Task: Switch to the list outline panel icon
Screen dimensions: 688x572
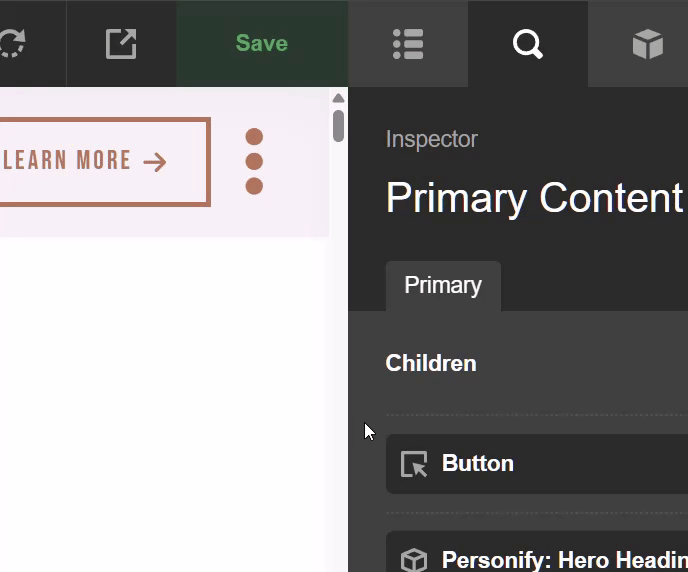Action: (x=408, y=44)
